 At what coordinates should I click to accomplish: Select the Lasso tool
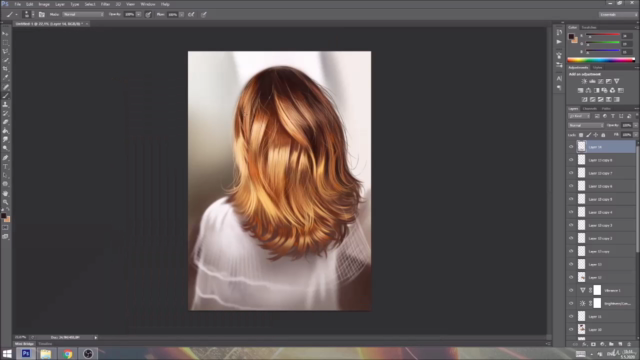5,51
